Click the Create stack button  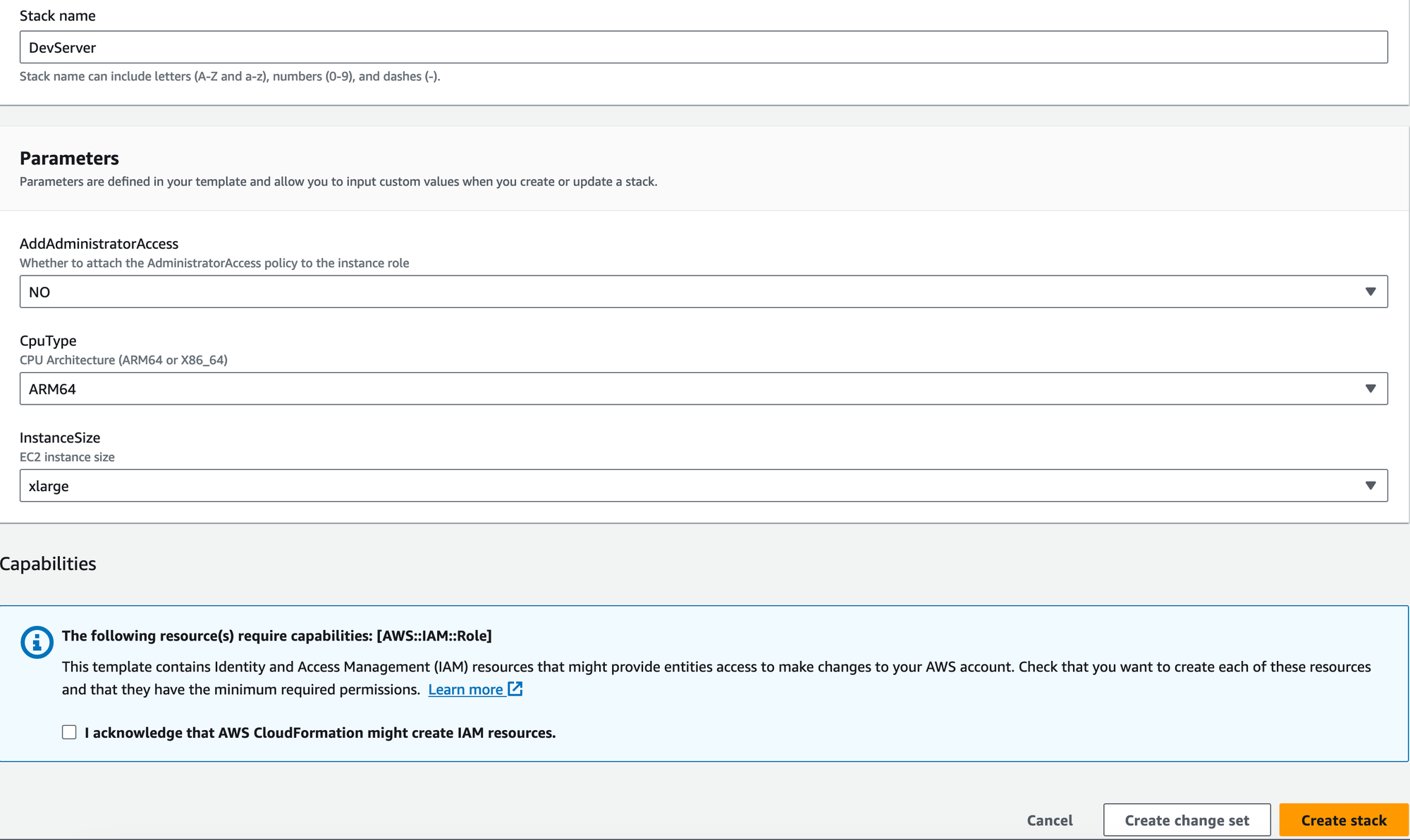tap(1342, 820)
